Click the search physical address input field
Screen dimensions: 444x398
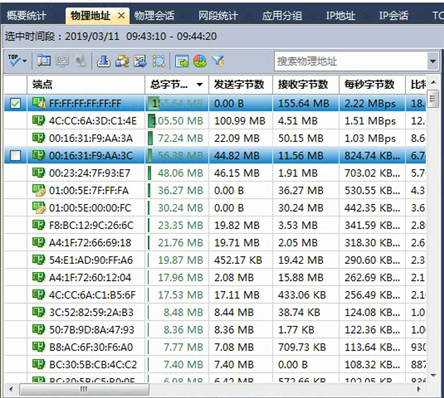[351, 61]
